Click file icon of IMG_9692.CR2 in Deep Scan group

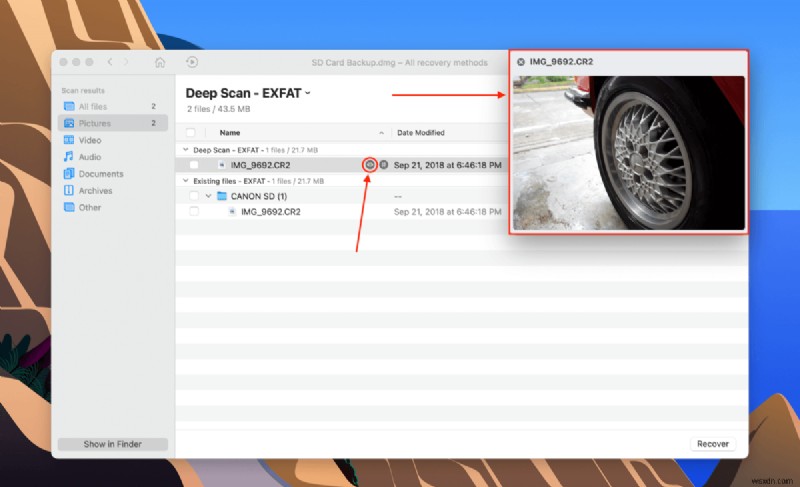point(221,165)
